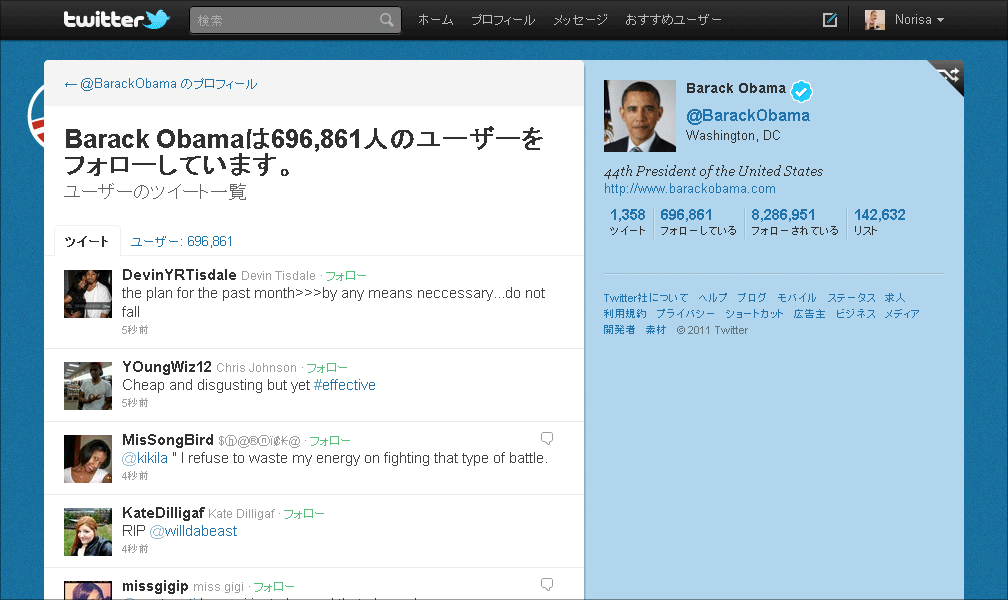This screenshot has width=1008, height=600.
Task: Click the @willdabeast mention
Action: click(x=194, y=531)
